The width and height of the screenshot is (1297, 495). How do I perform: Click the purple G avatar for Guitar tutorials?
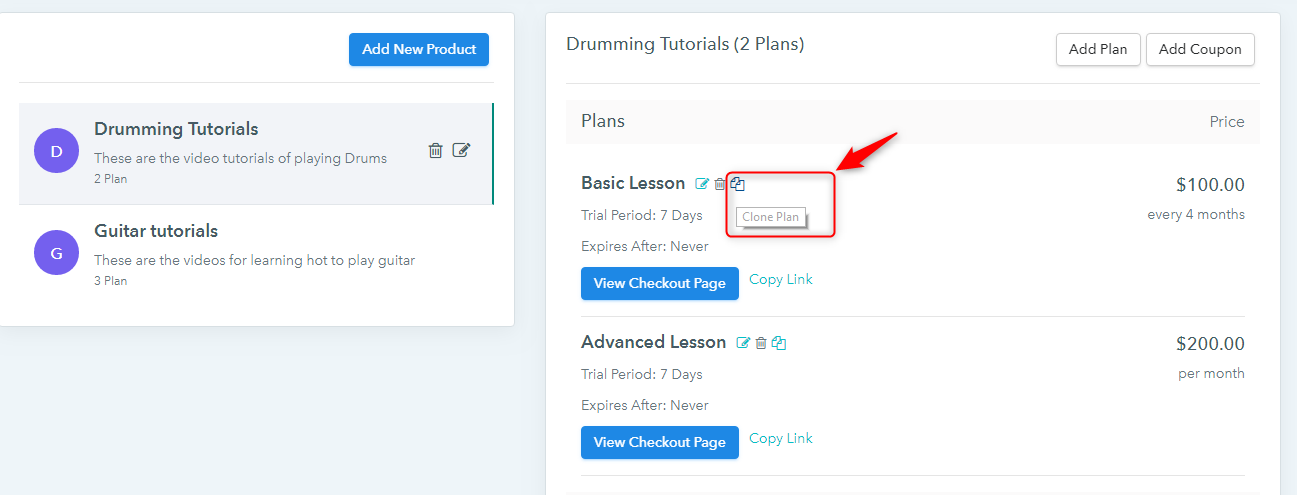pos(56,252)
